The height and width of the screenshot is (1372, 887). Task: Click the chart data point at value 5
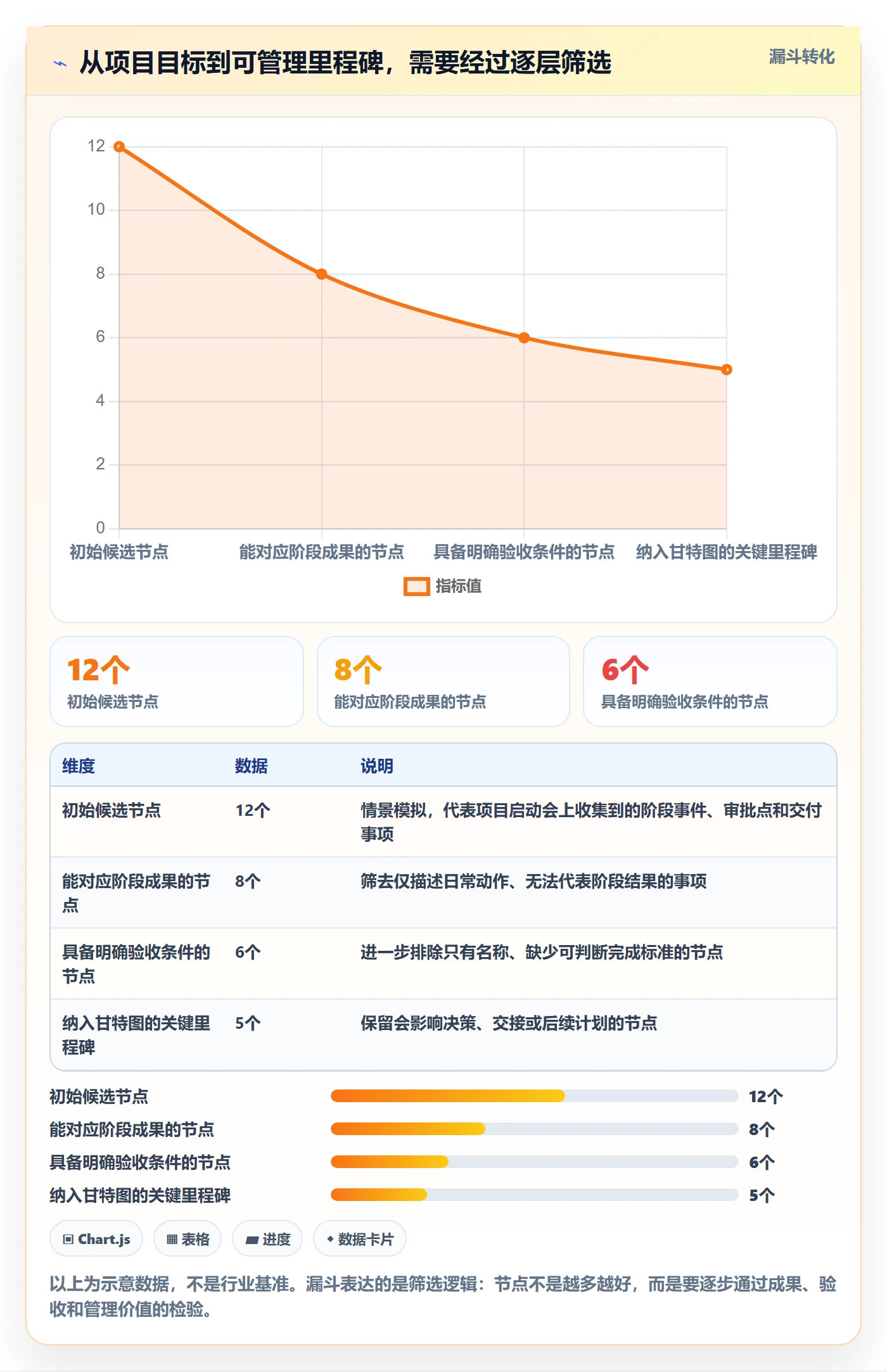(x=727, y=369)
